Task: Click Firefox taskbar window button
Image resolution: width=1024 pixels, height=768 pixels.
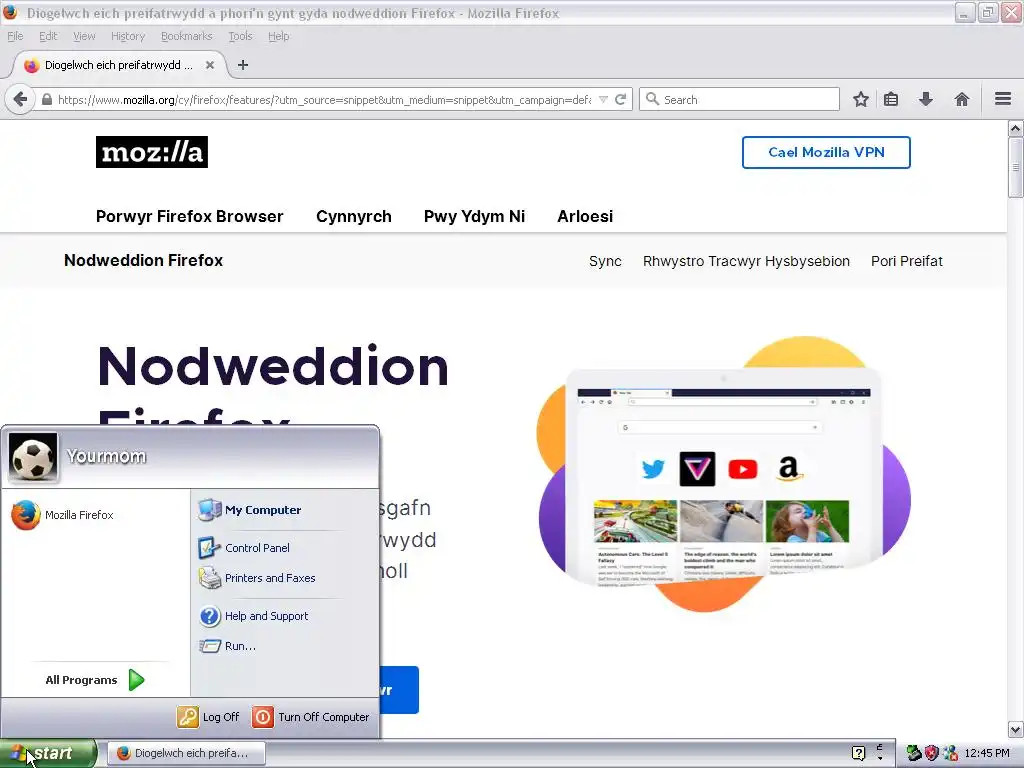Action: pyautogui.click(x=186, y=753)
